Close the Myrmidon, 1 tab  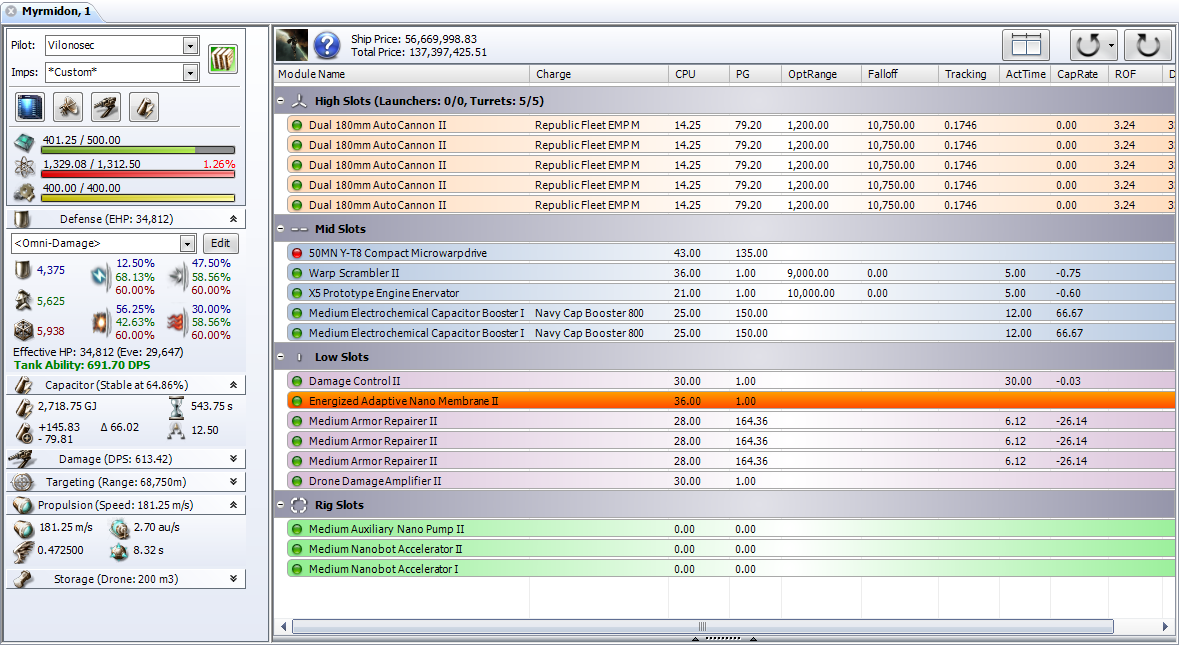pyautogui.click(x=11, y=11)
